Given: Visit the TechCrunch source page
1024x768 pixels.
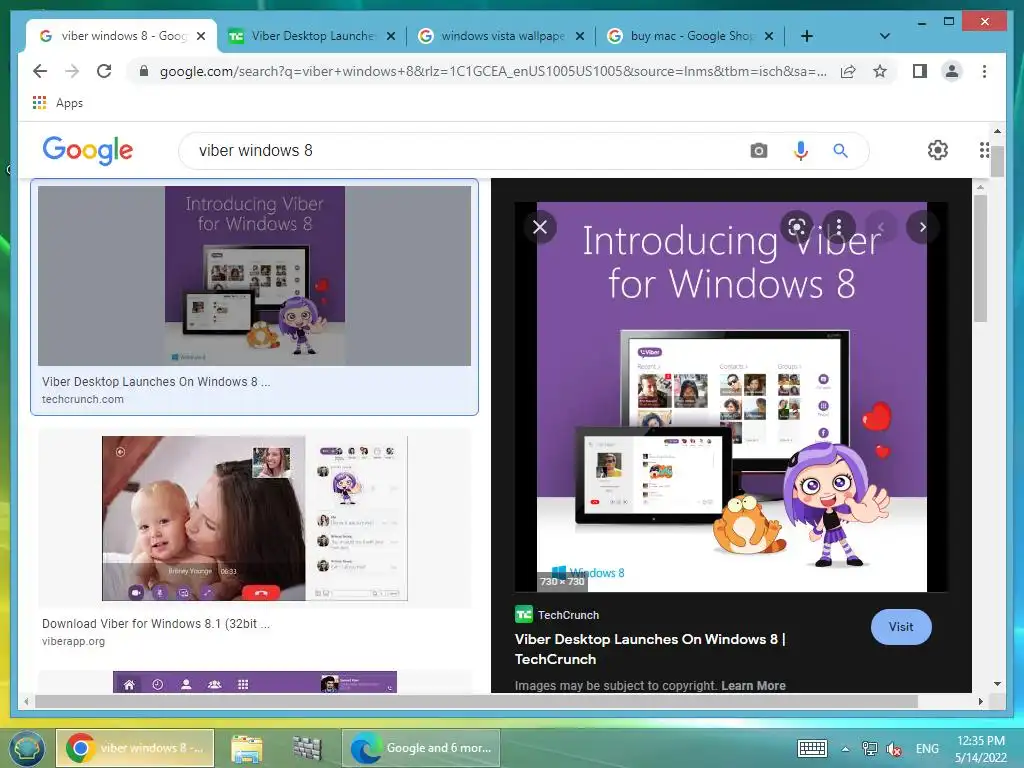Looking at the screenshot, I should 901,627.
